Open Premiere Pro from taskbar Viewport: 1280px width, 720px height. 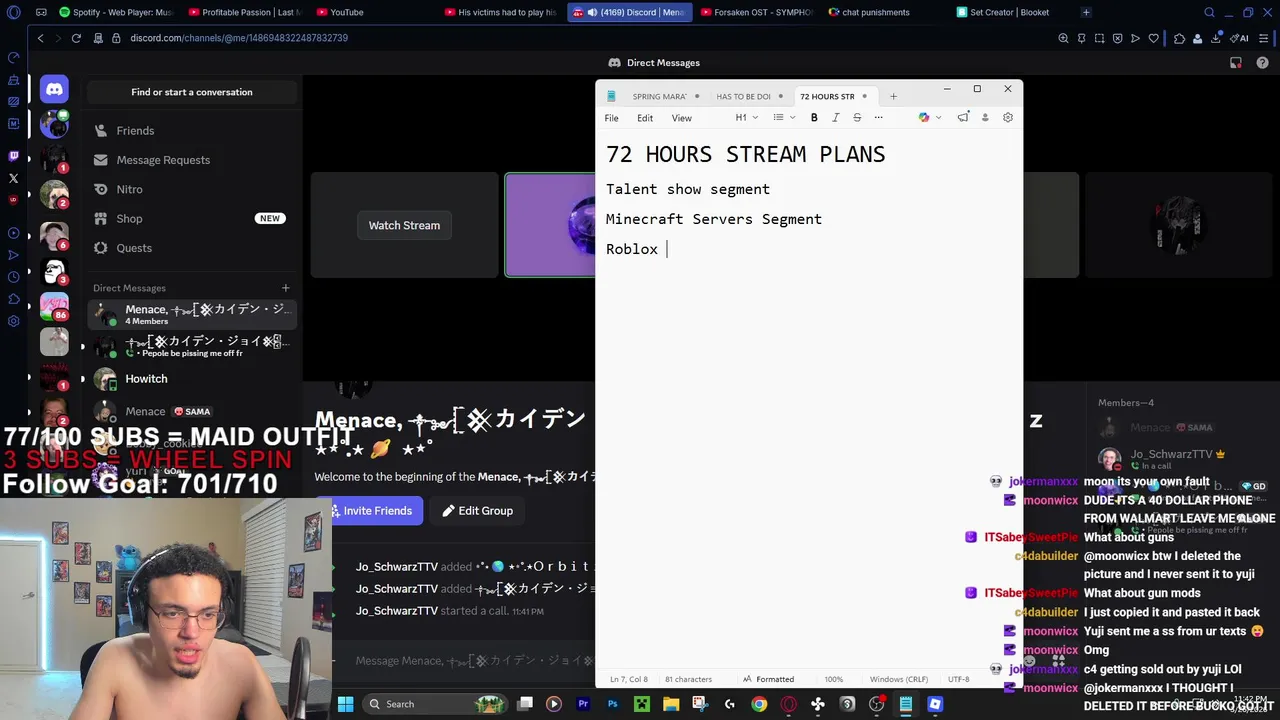click(583, 704)
